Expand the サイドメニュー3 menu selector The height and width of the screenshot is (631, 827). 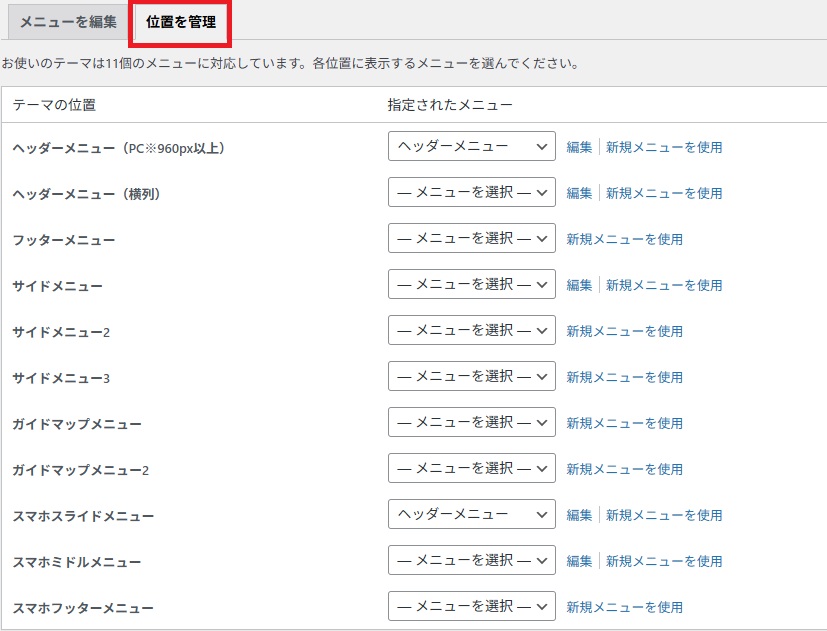[472, 376]
